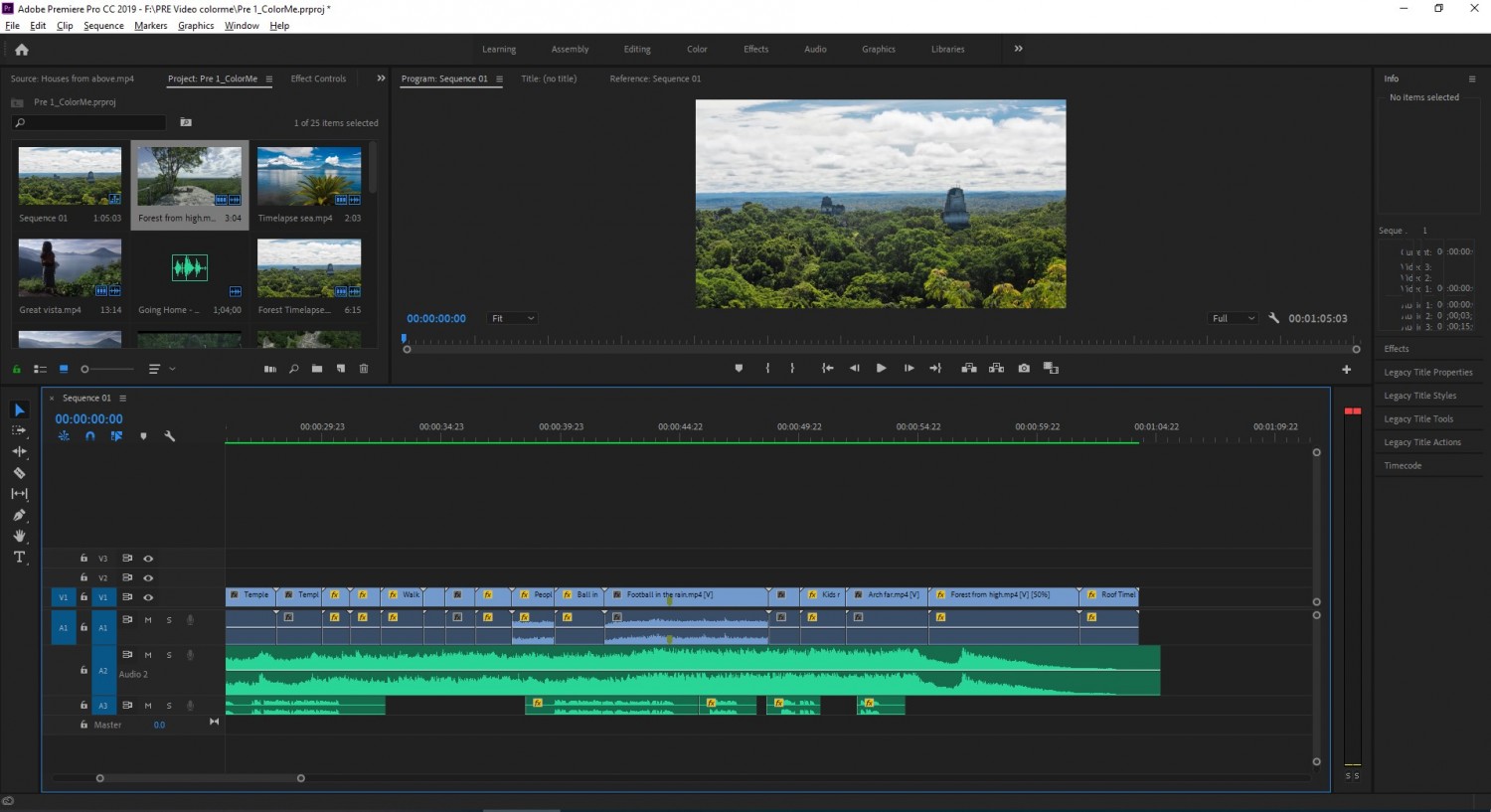Screen dimensions: 1491x812
Task: Click the Lift button in program monitor
Action: point(969,368)
